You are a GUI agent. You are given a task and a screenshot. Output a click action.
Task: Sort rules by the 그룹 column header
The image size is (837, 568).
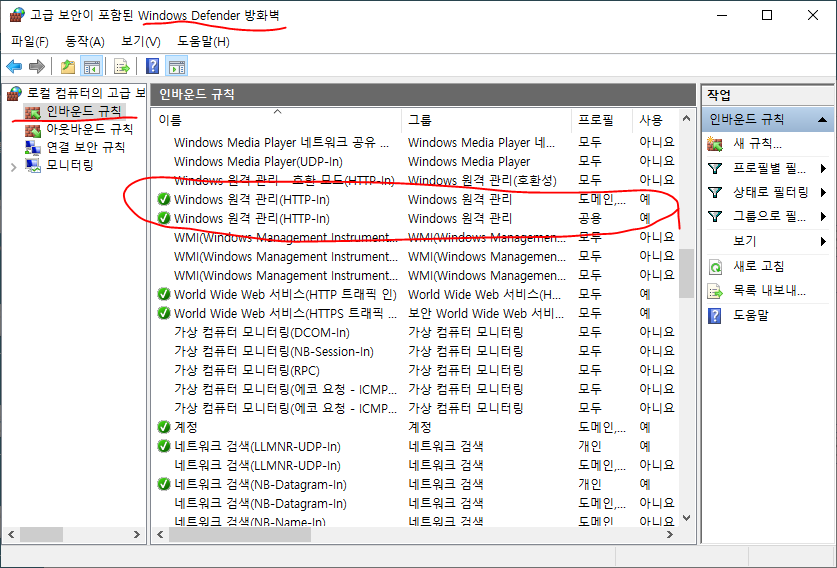tap(486, 121)
